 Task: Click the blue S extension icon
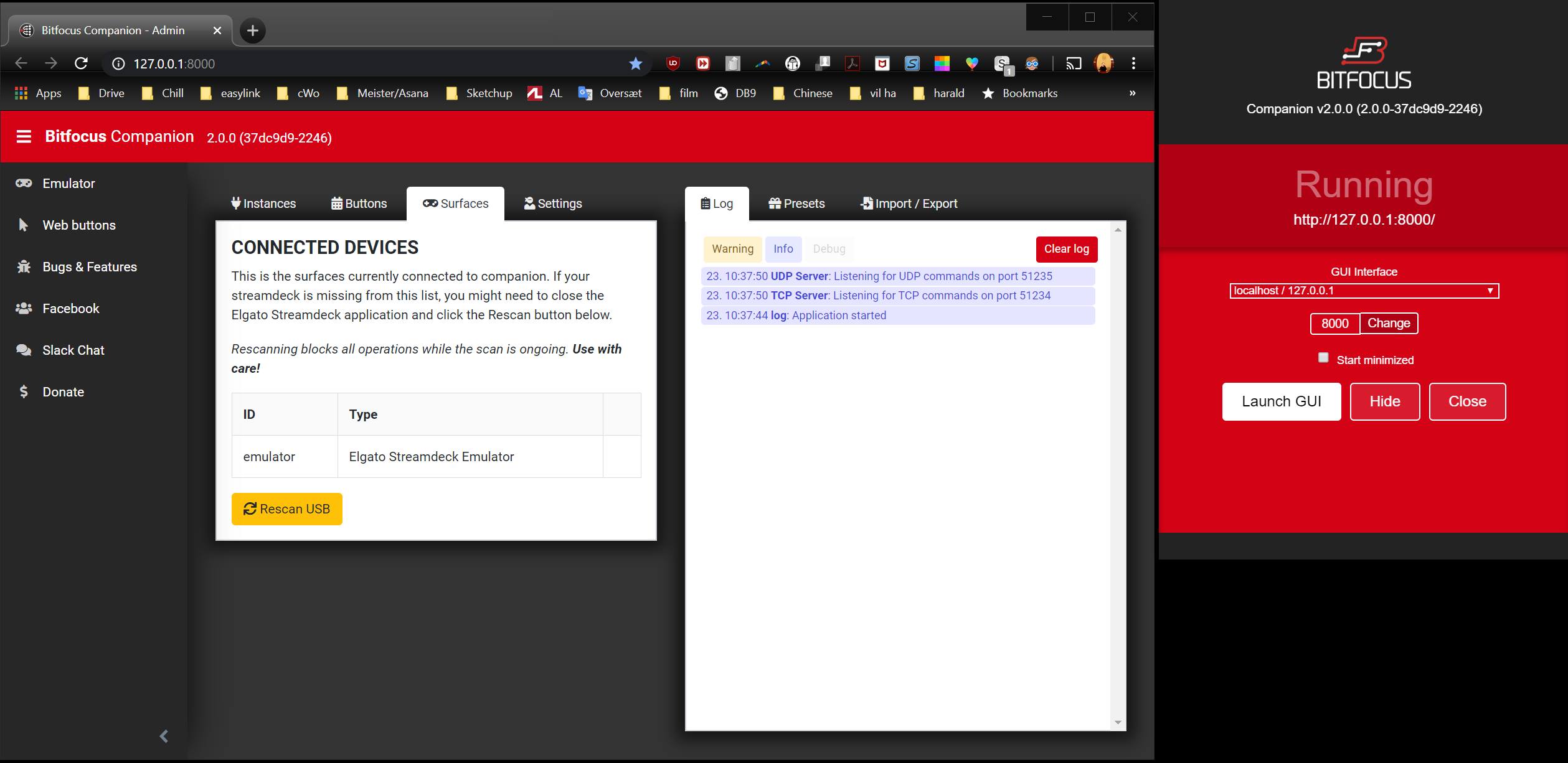(x=912, y=63)
